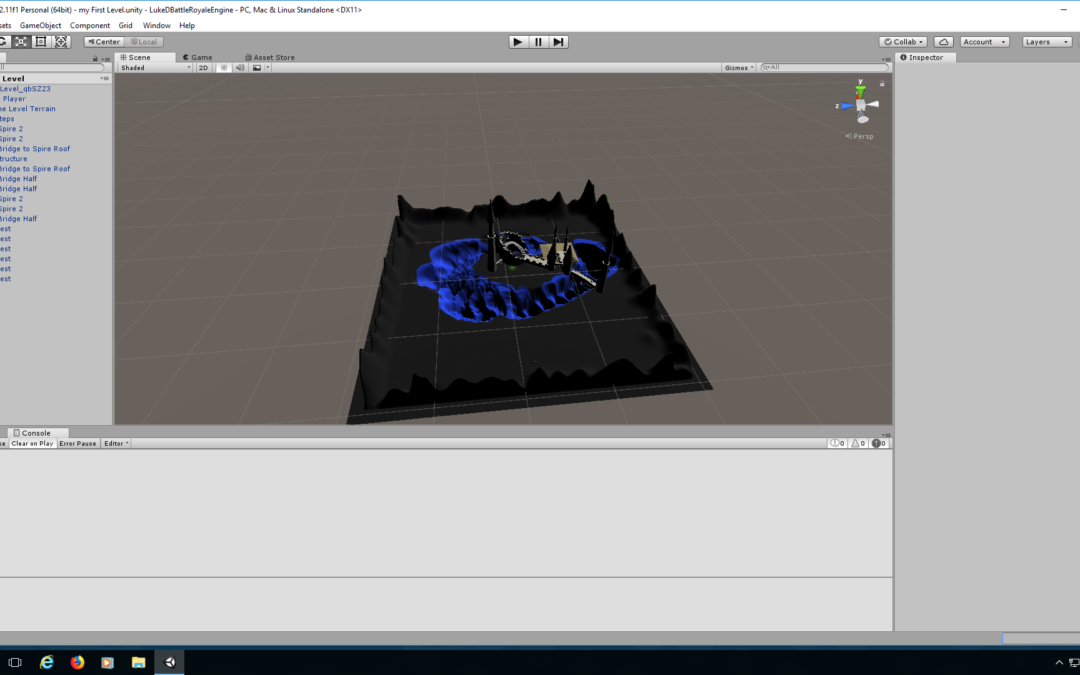Screen dimensions: 1080x675
Task: Open Console panel options menu
Action: (886, 435)
